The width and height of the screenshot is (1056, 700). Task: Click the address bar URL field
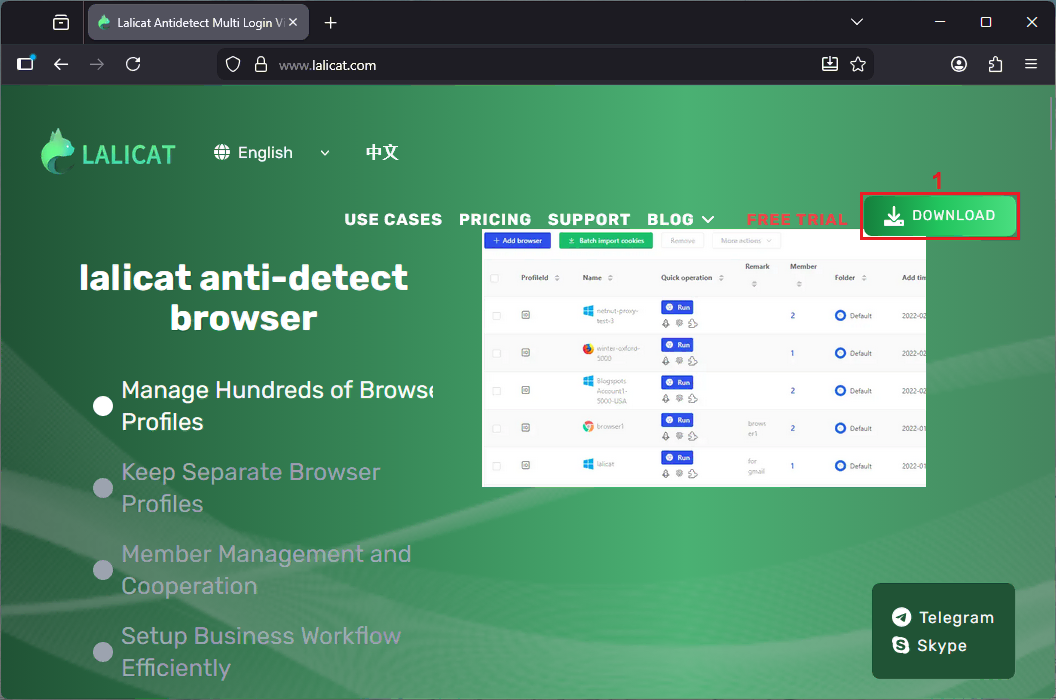point(546,65)
